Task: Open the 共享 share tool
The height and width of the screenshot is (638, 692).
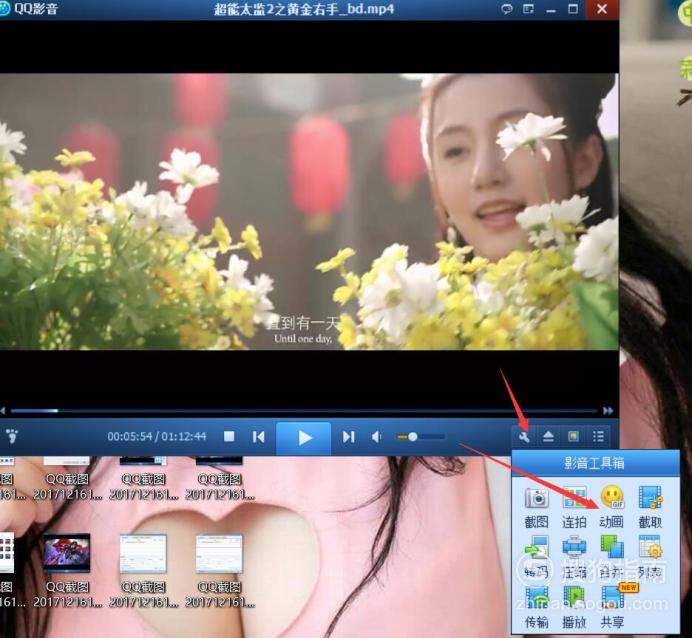Action: click(613, 608)
